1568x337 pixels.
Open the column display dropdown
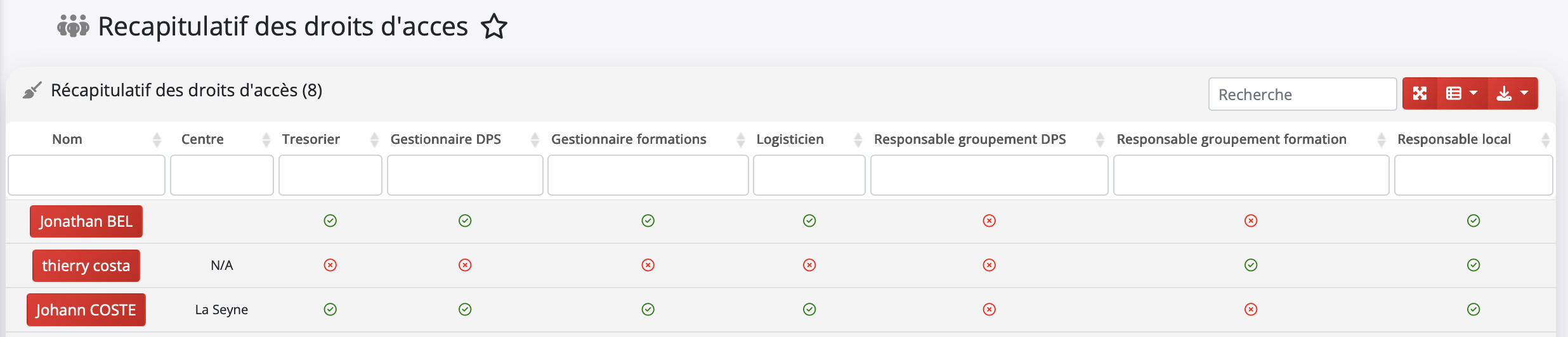1461,94
